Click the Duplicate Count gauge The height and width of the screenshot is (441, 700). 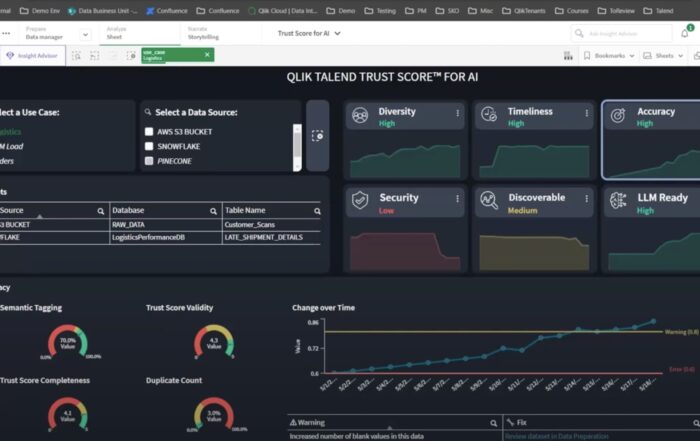tap(214, 414)
